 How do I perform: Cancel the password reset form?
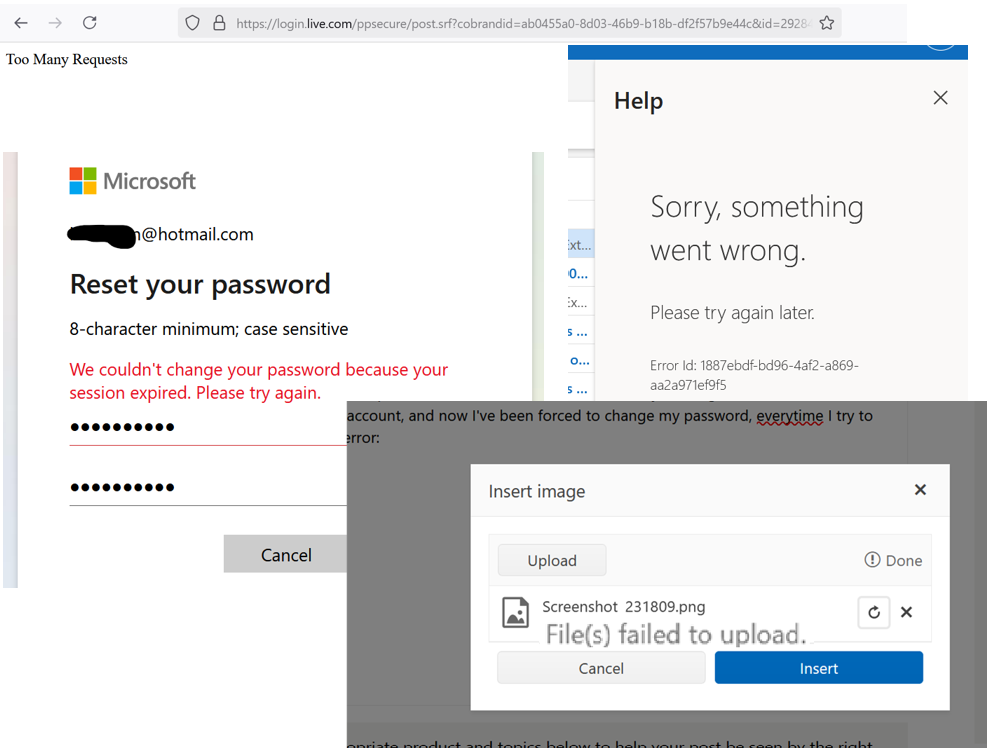[x=285, y=554]
